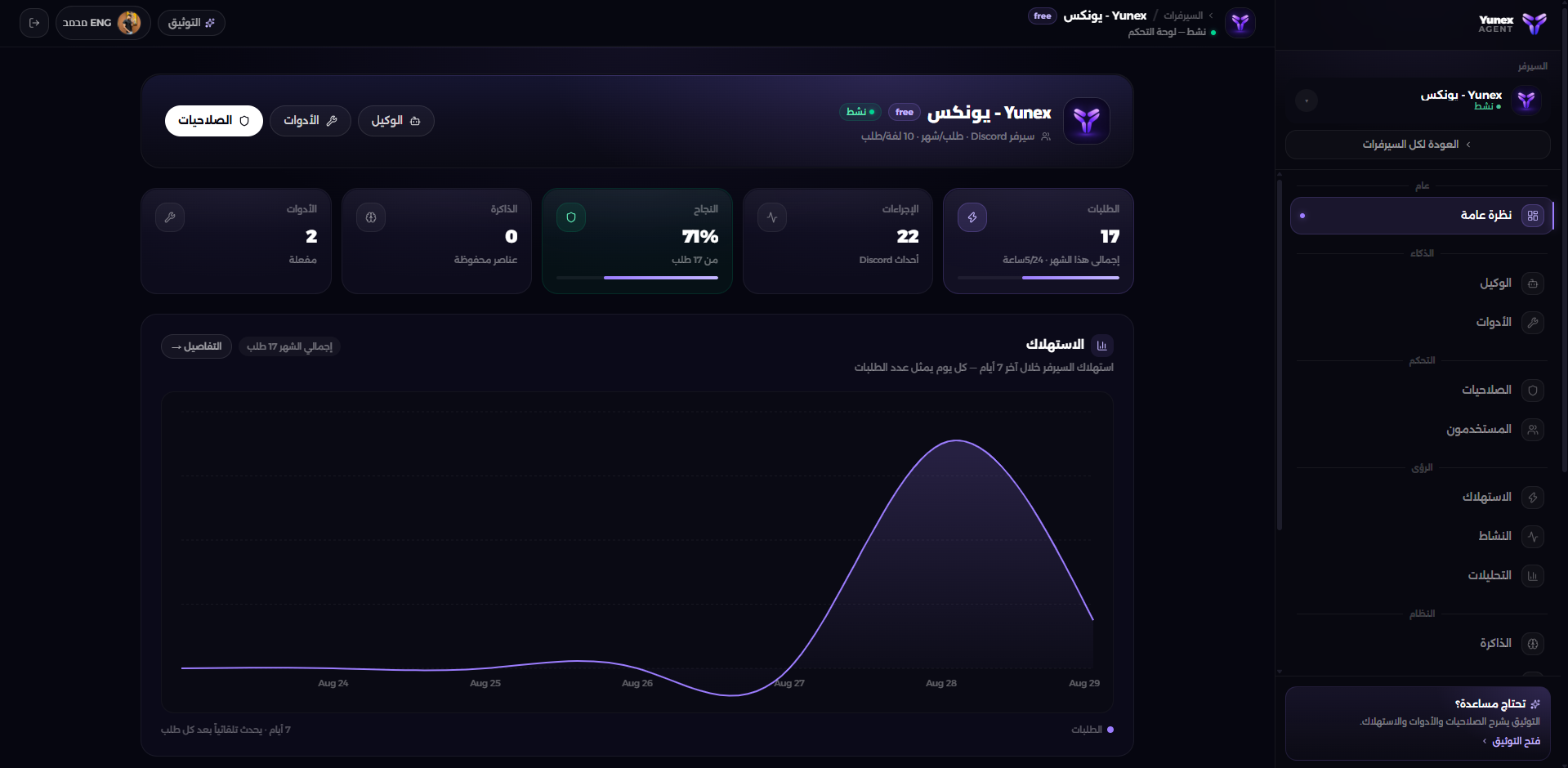Switch to the الأدوات tab in the header card

pyautogui.click(x=310, y=121)
